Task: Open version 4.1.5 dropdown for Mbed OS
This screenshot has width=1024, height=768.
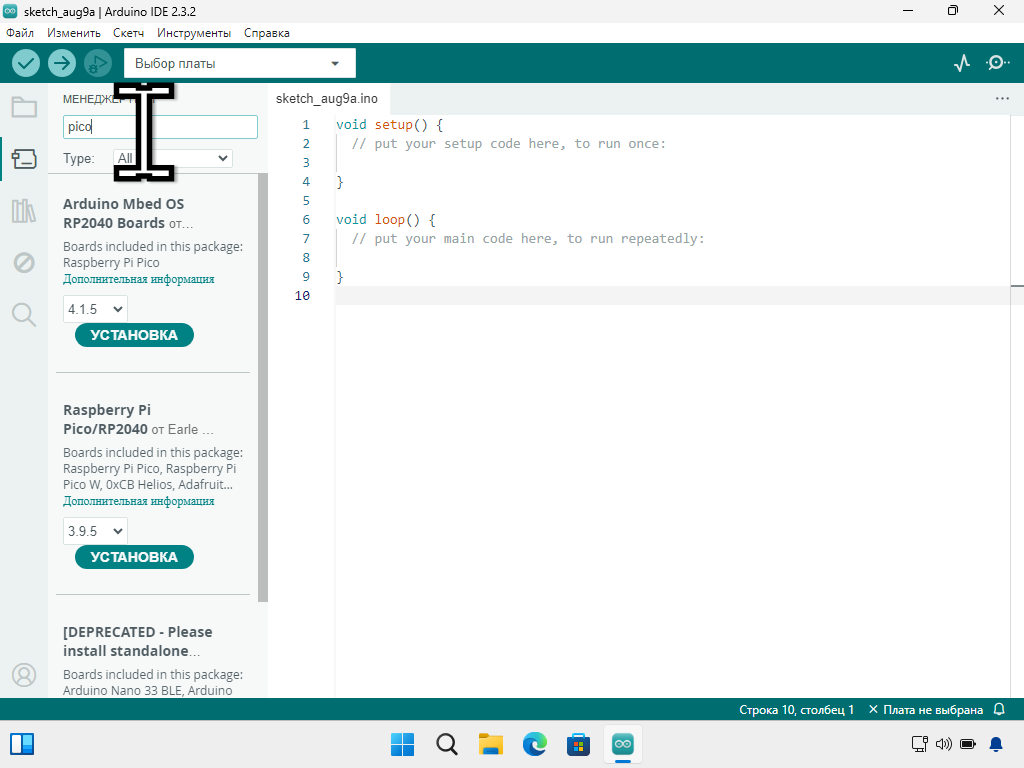Action: tap(95, 309)
